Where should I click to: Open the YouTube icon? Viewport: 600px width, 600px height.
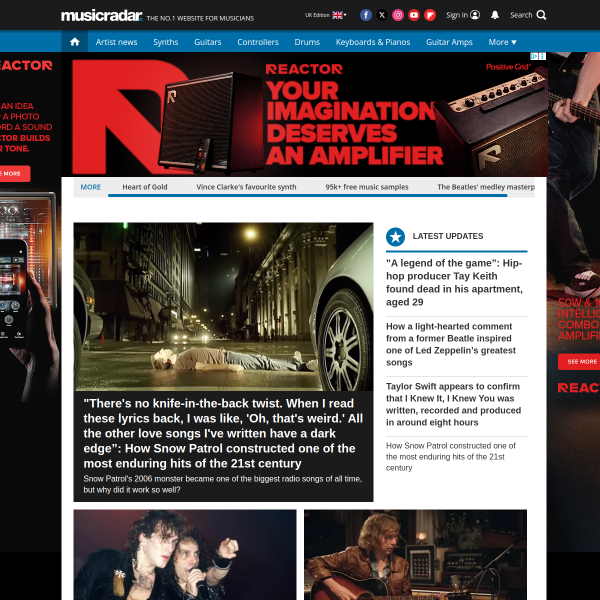414,15
